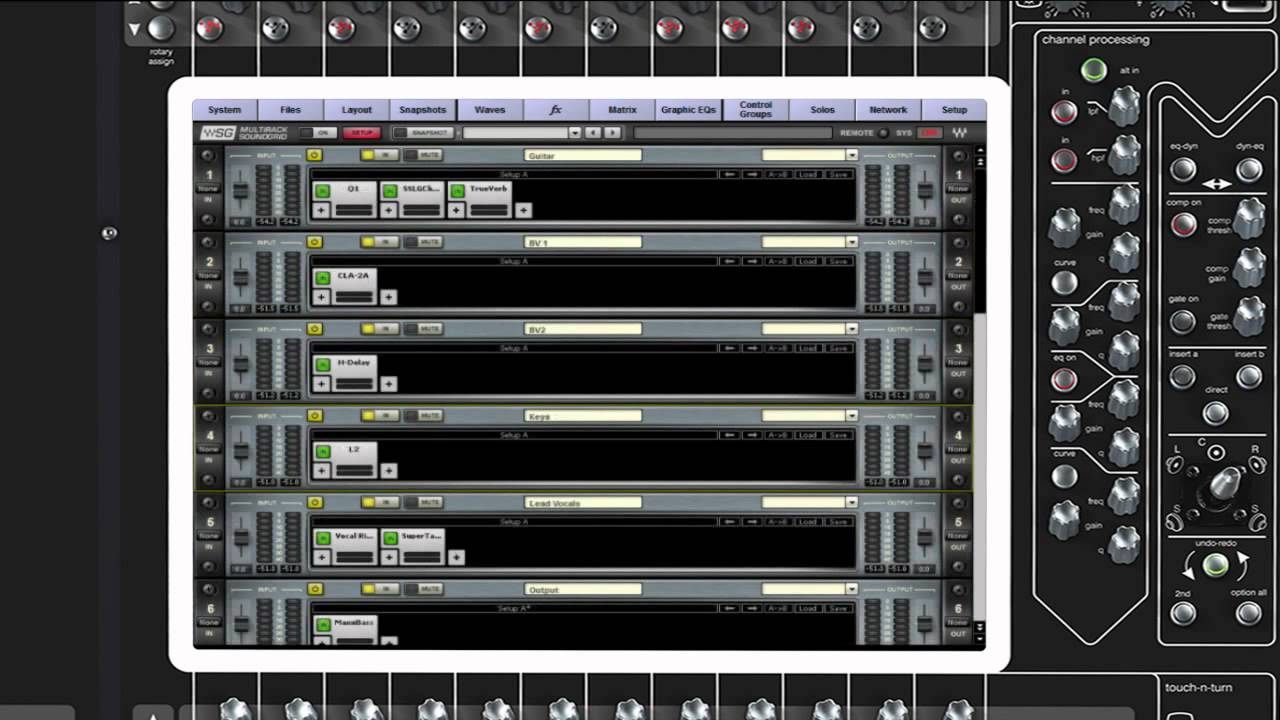This screenshot has width=1280, height=720.
Task: Mute the Guitar rack
Action: 424,155
